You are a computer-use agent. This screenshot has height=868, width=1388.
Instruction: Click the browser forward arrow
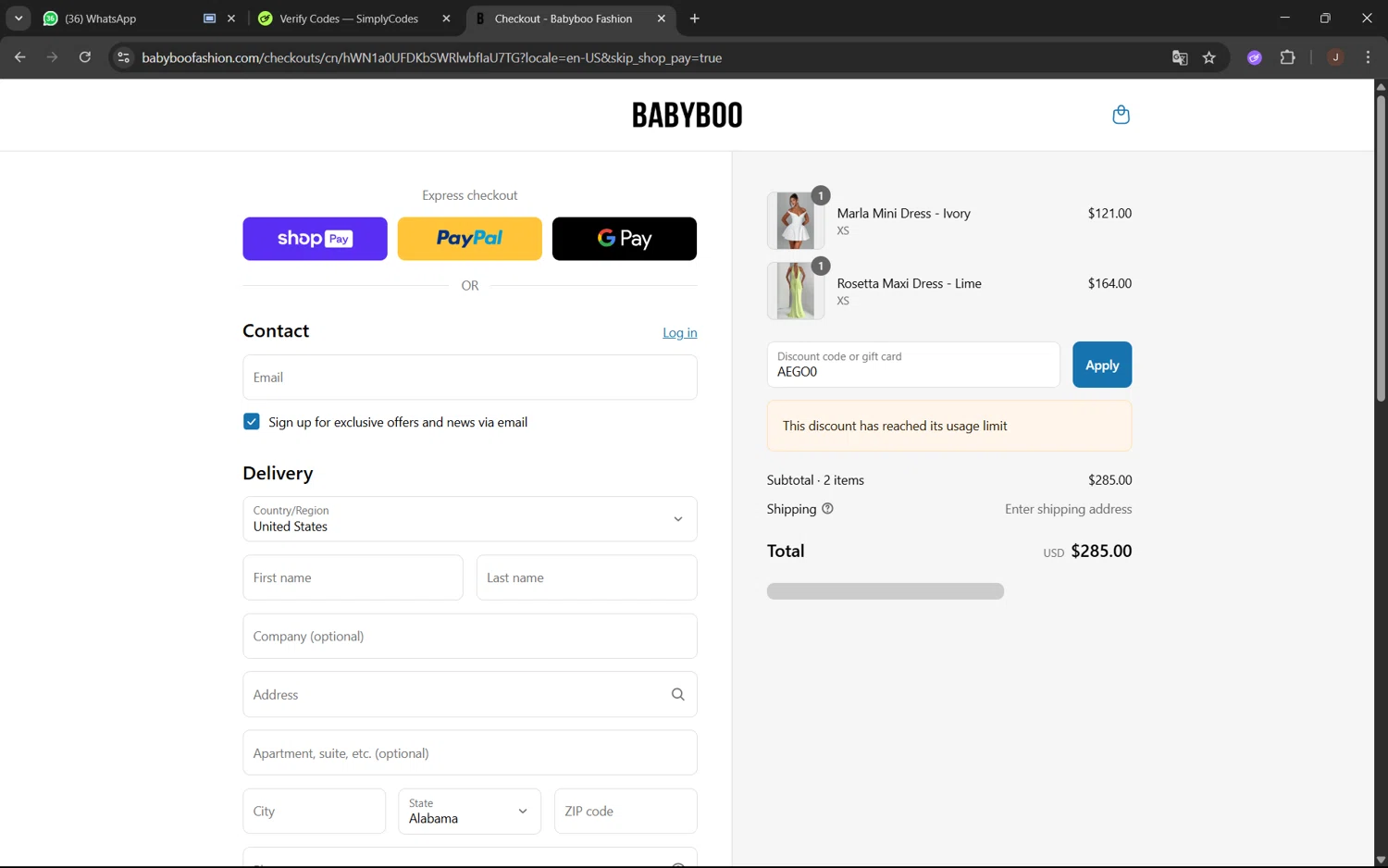click(52, 57)
